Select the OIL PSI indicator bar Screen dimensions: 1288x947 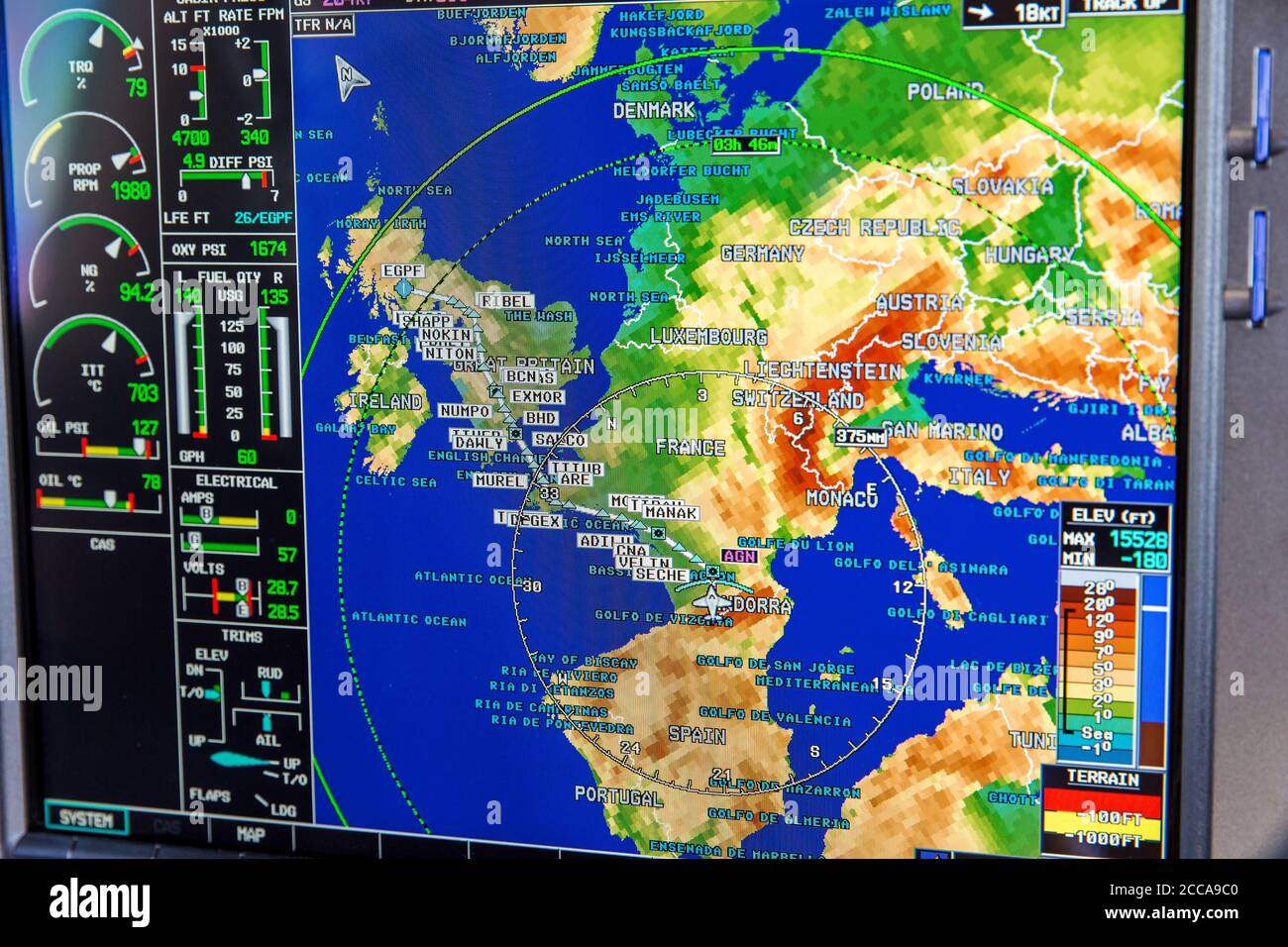97,448
